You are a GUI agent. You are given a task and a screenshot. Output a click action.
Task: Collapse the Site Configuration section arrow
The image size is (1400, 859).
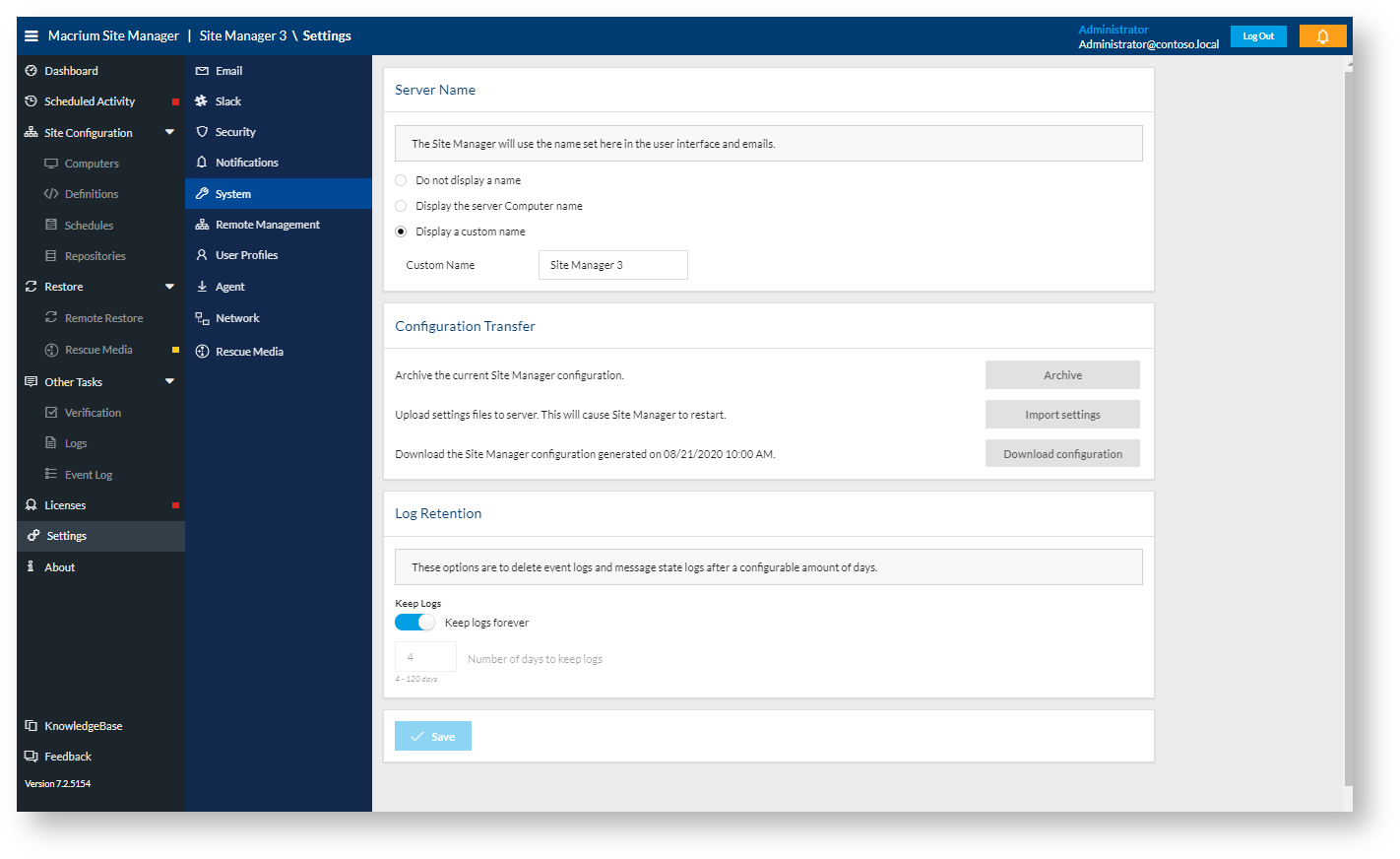pos(169,132)
